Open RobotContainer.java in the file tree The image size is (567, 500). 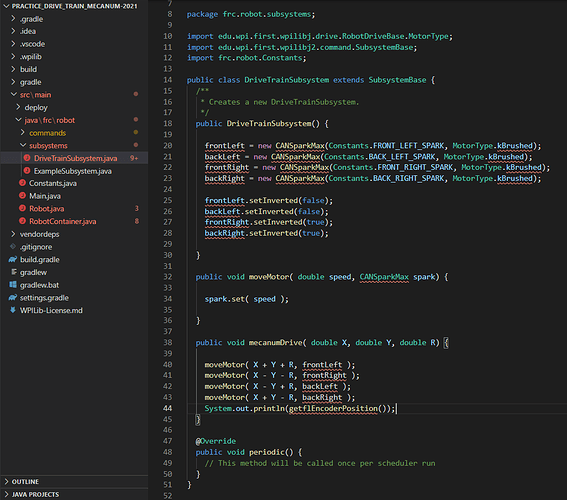coord(63,221)
